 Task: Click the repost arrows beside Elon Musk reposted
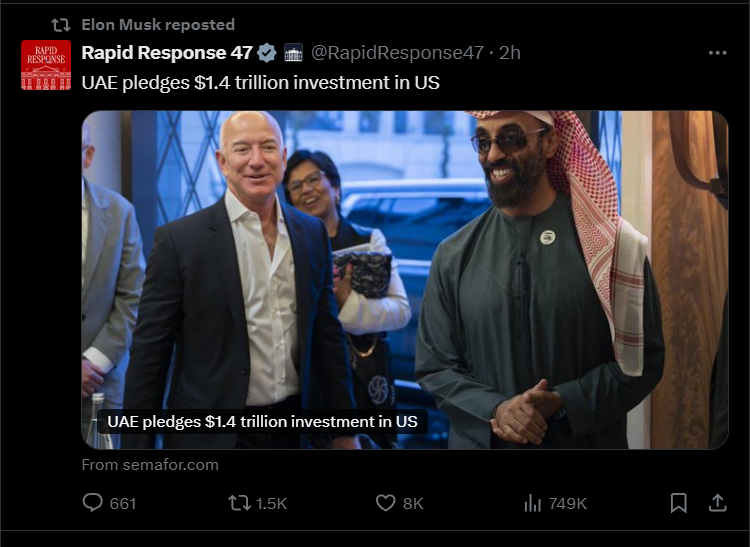(61, 25)
